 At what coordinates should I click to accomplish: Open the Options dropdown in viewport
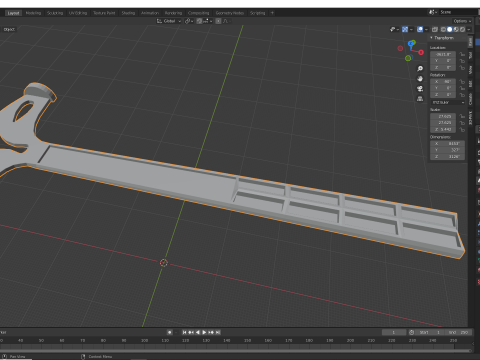[x=462, y=21]
